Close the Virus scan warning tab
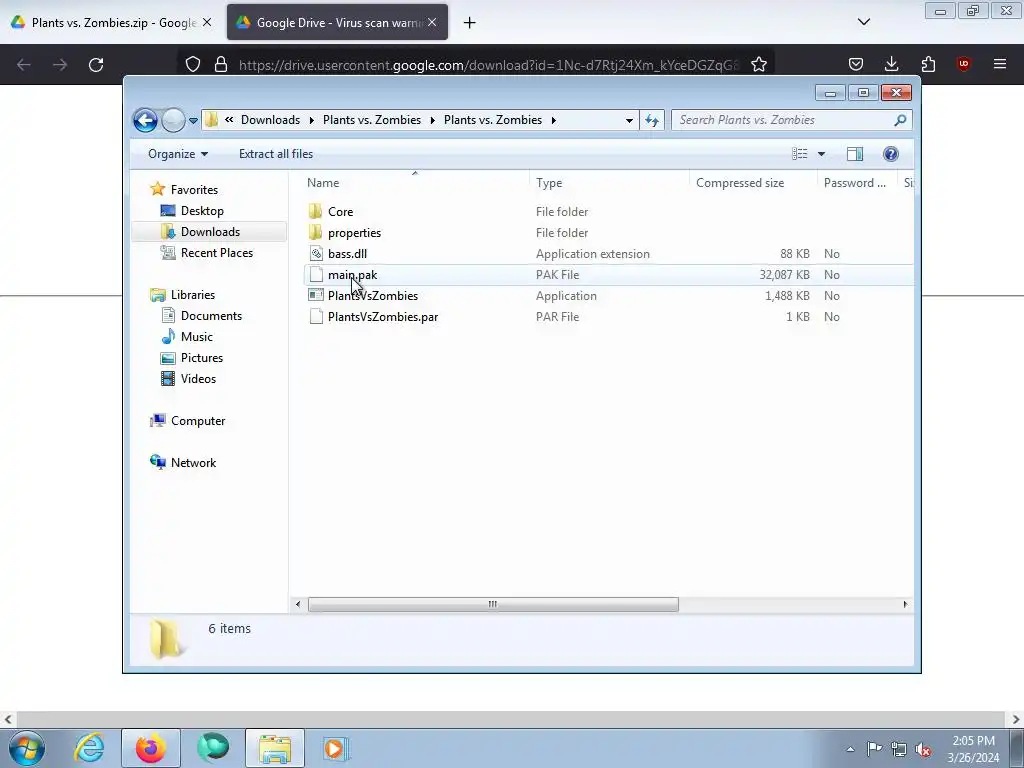This screenshot has height=768, width=1024. tap(432, 22)
